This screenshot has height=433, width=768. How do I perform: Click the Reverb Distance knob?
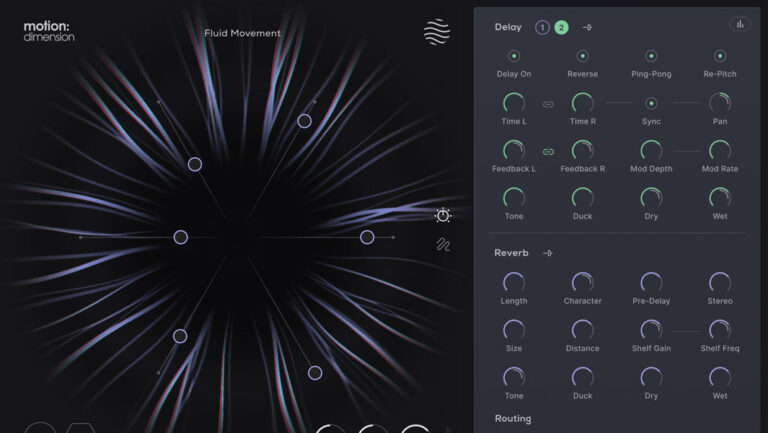[x=582, y=331]
